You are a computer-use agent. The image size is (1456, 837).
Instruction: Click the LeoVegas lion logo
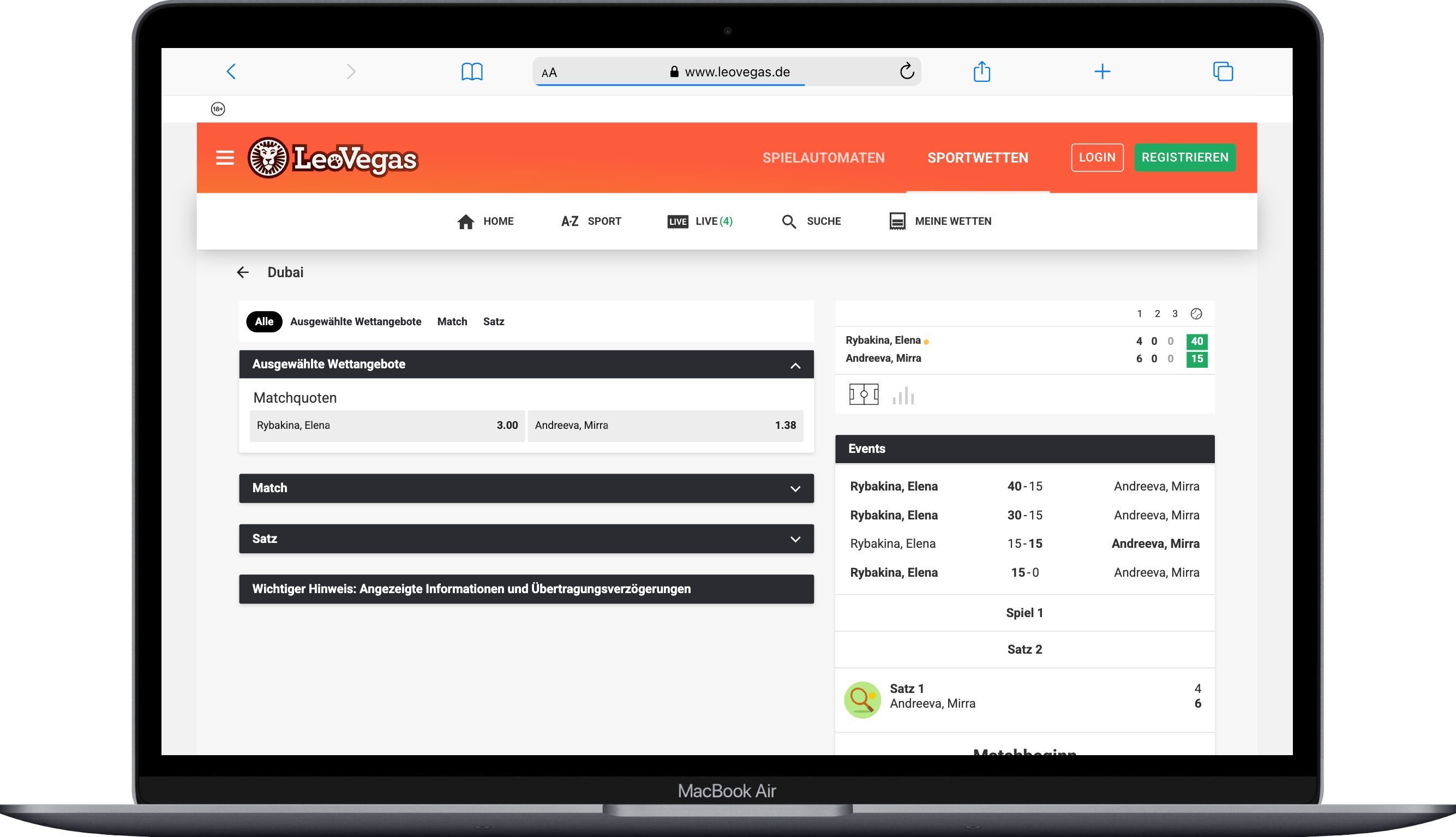click(268, 158)
